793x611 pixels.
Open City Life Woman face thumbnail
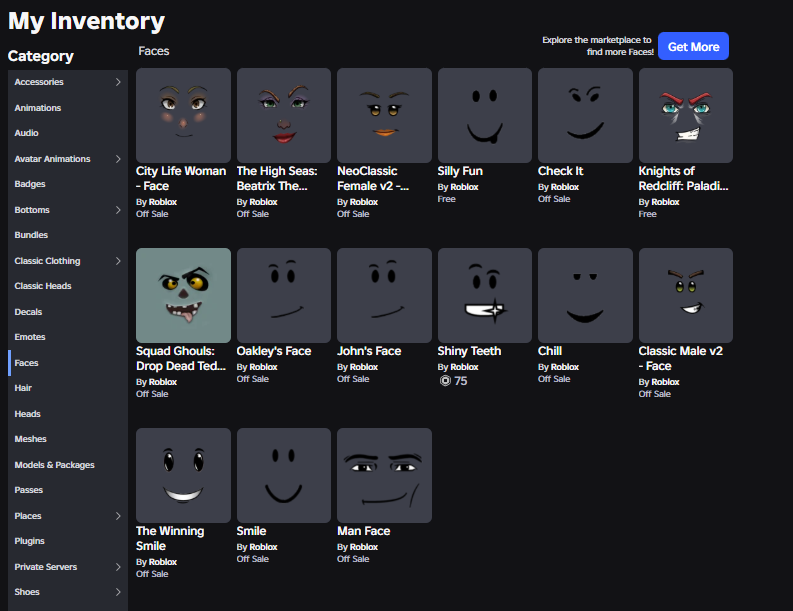click(183, 115)
